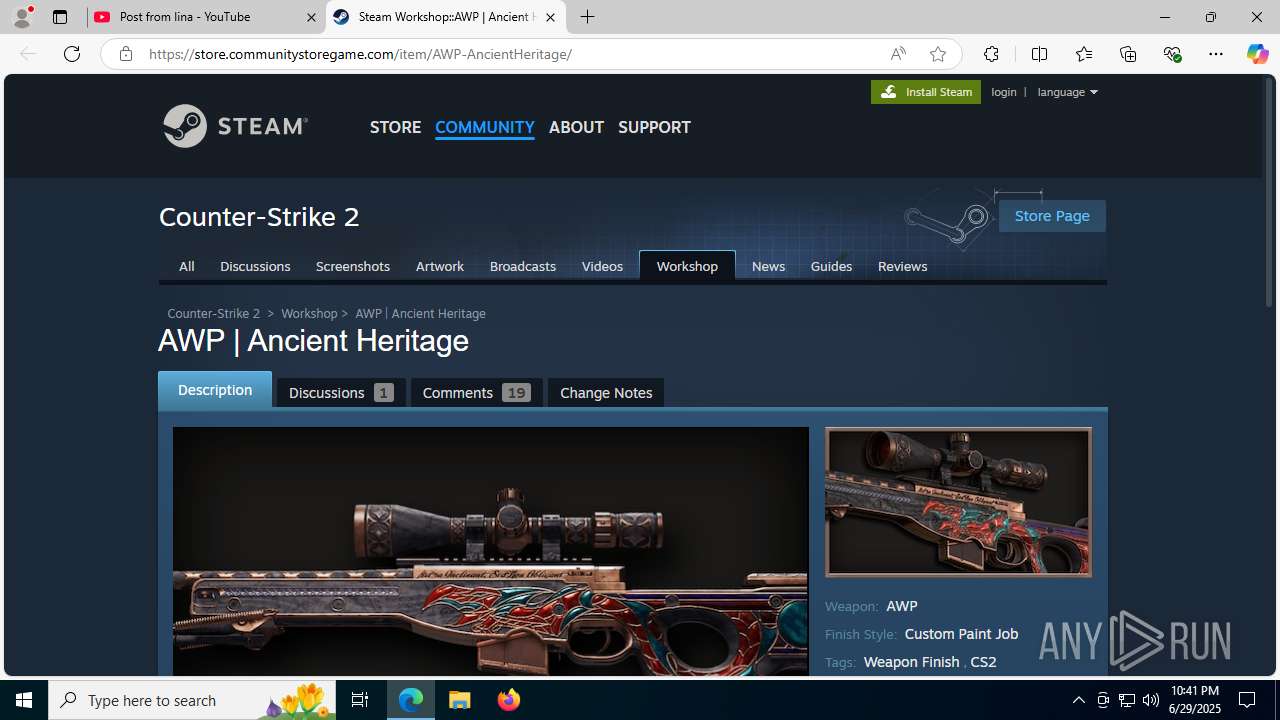
Task: Select the Videos tab
Action: point(602,266)
